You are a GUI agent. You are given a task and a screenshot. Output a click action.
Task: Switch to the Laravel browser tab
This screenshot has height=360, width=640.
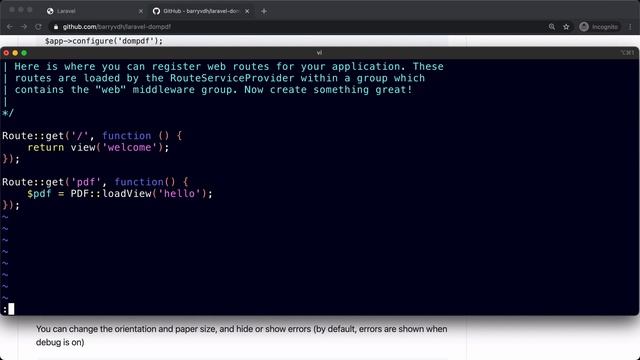[x=94, y=11]
